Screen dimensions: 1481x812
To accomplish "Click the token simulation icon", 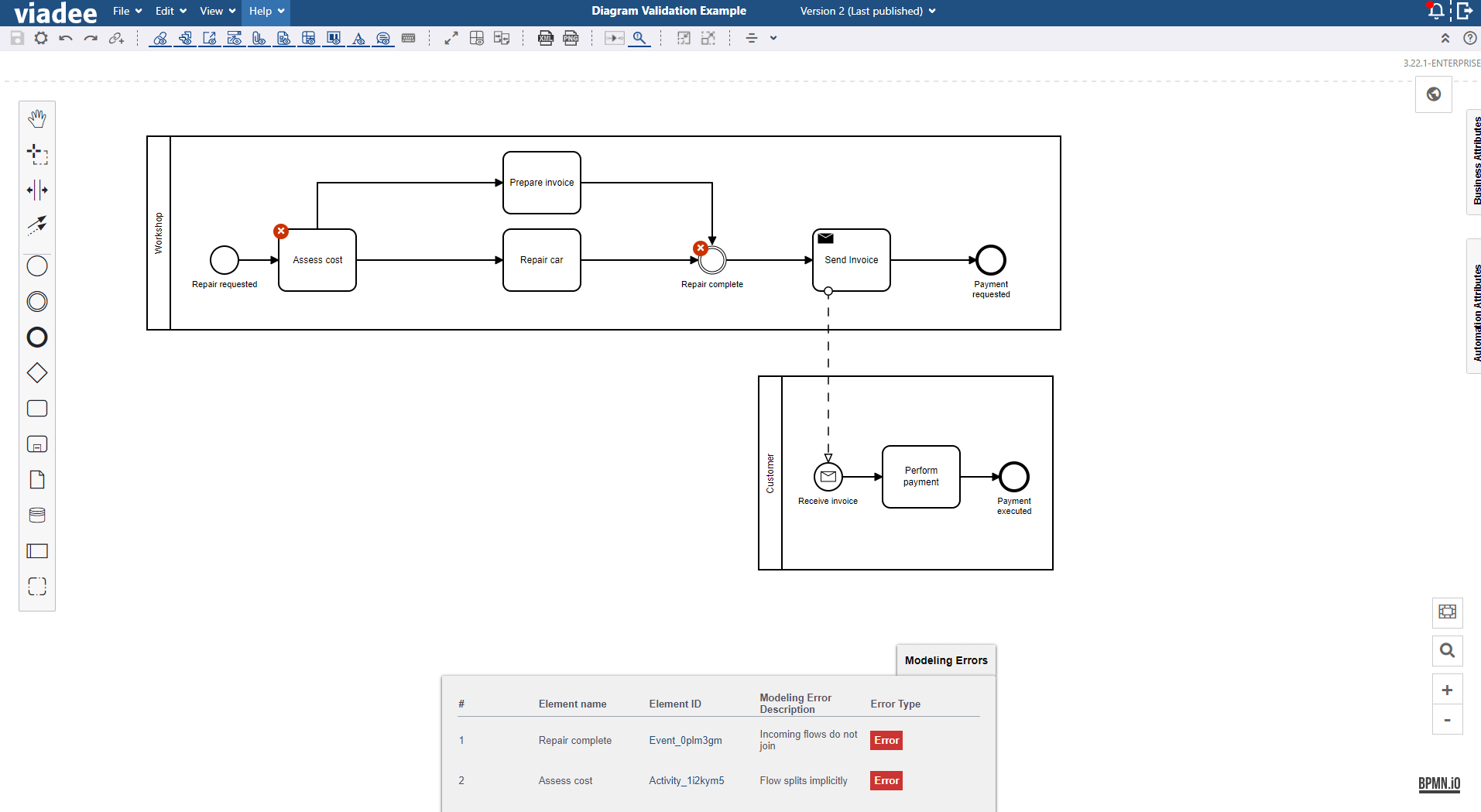I will [615, 38].
